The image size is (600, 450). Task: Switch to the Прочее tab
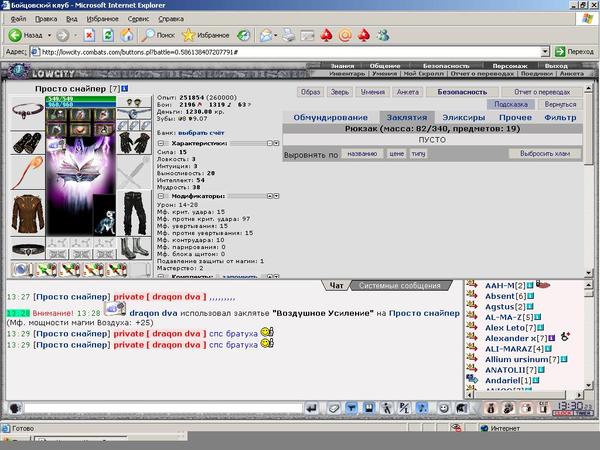coord(515,117)
